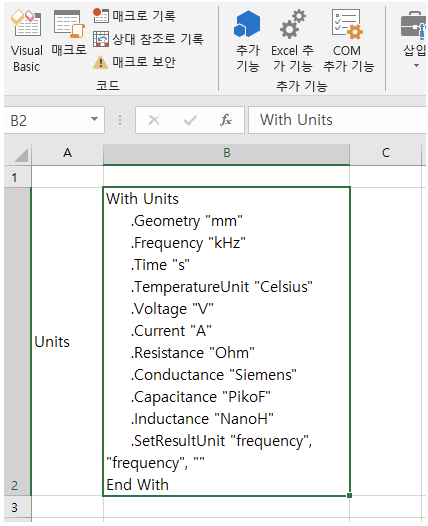Screen dimensions: 428x526
Task: Open Excel 추가 기능 add-ins dialog
Action: (292, 41)
